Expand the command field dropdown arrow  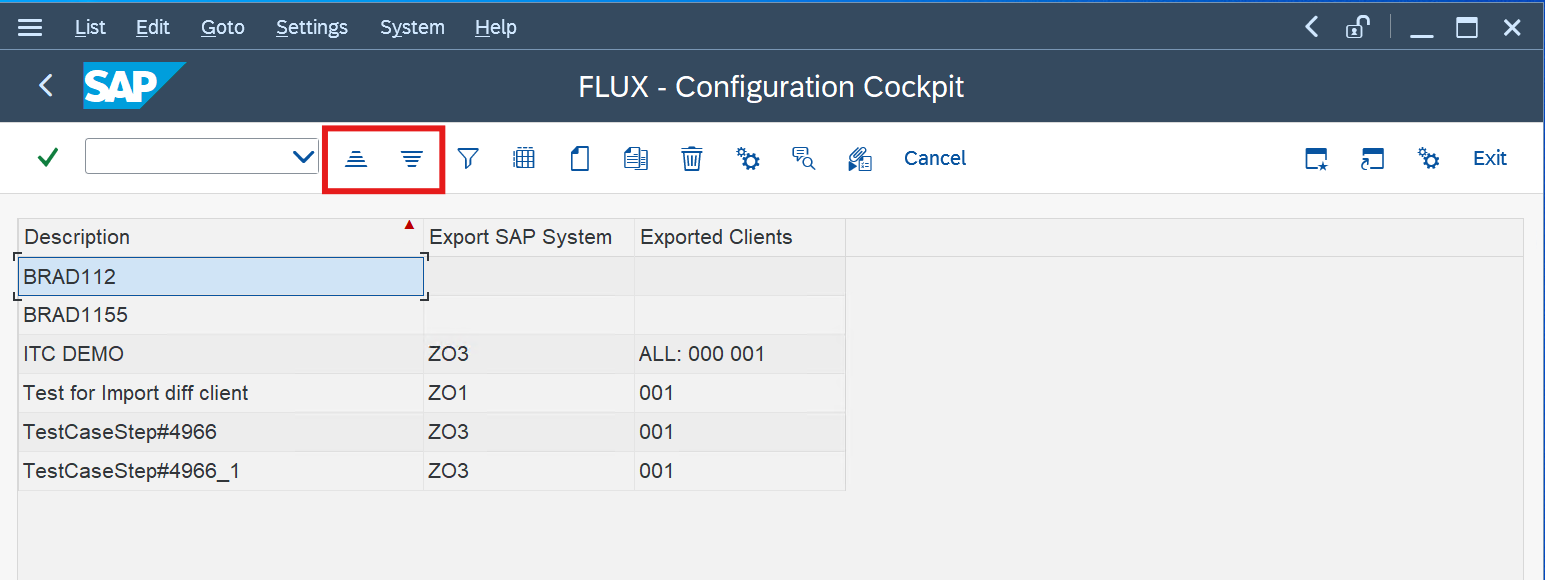click(x=303, y=157)
